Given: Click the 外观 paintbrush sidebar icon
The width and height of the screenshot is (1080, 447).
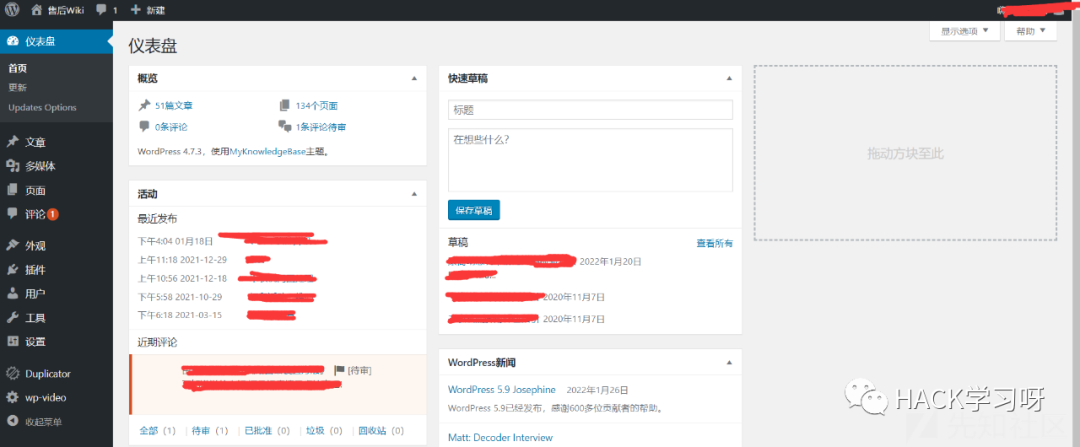Looking at the screenshot, I should [12, 245].
